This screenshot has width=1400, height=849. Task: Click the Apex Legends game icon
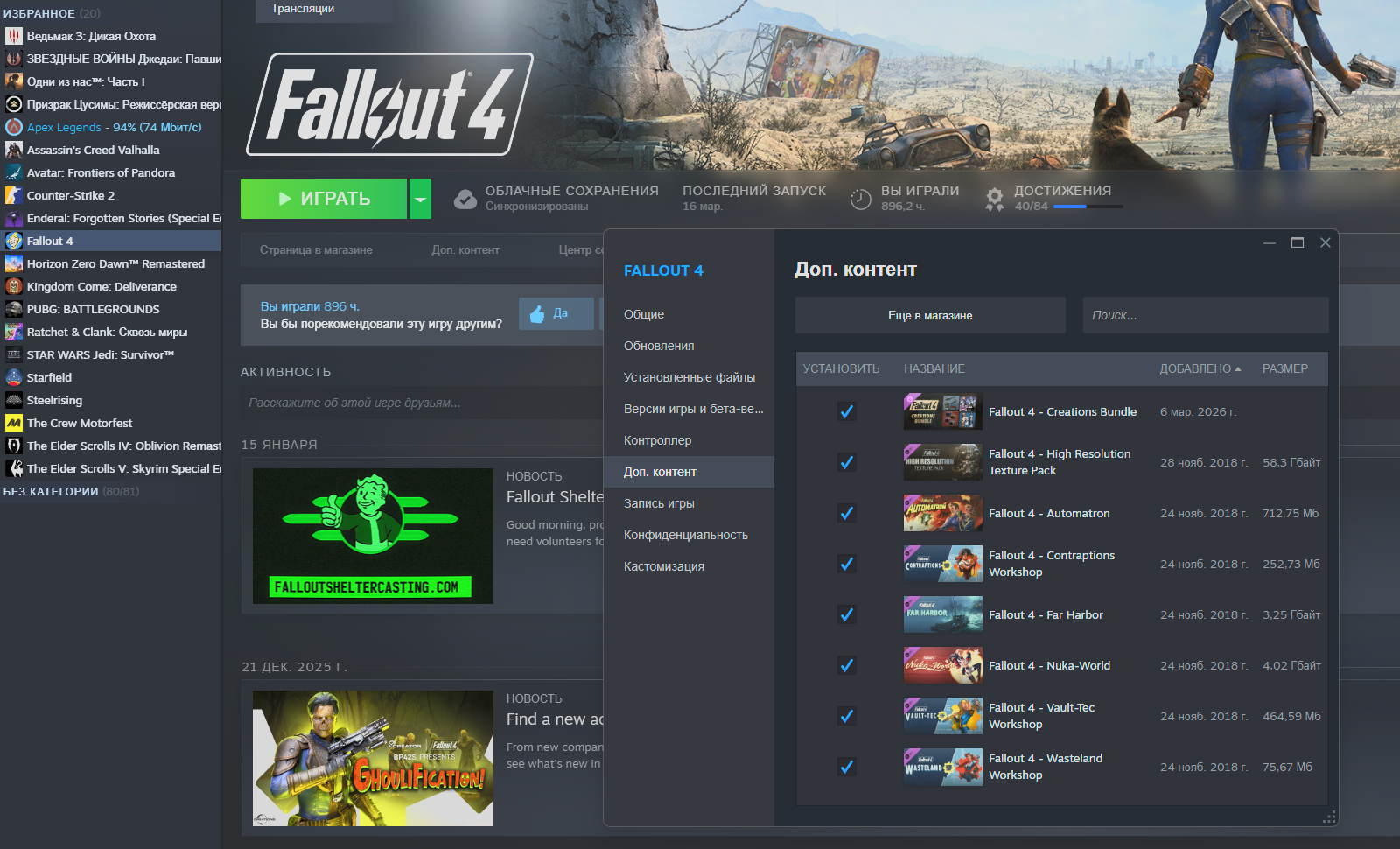(13, 127)
